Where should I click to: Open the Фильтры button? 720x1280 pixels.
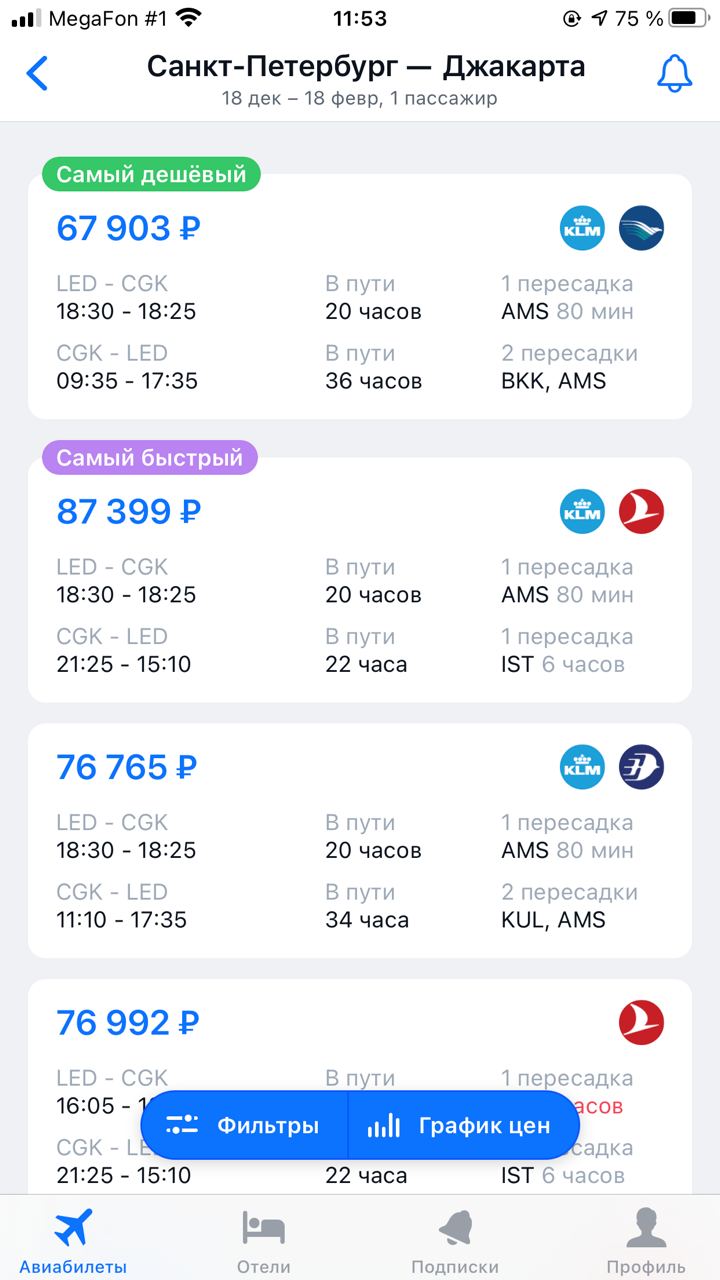coord(244,1125)
